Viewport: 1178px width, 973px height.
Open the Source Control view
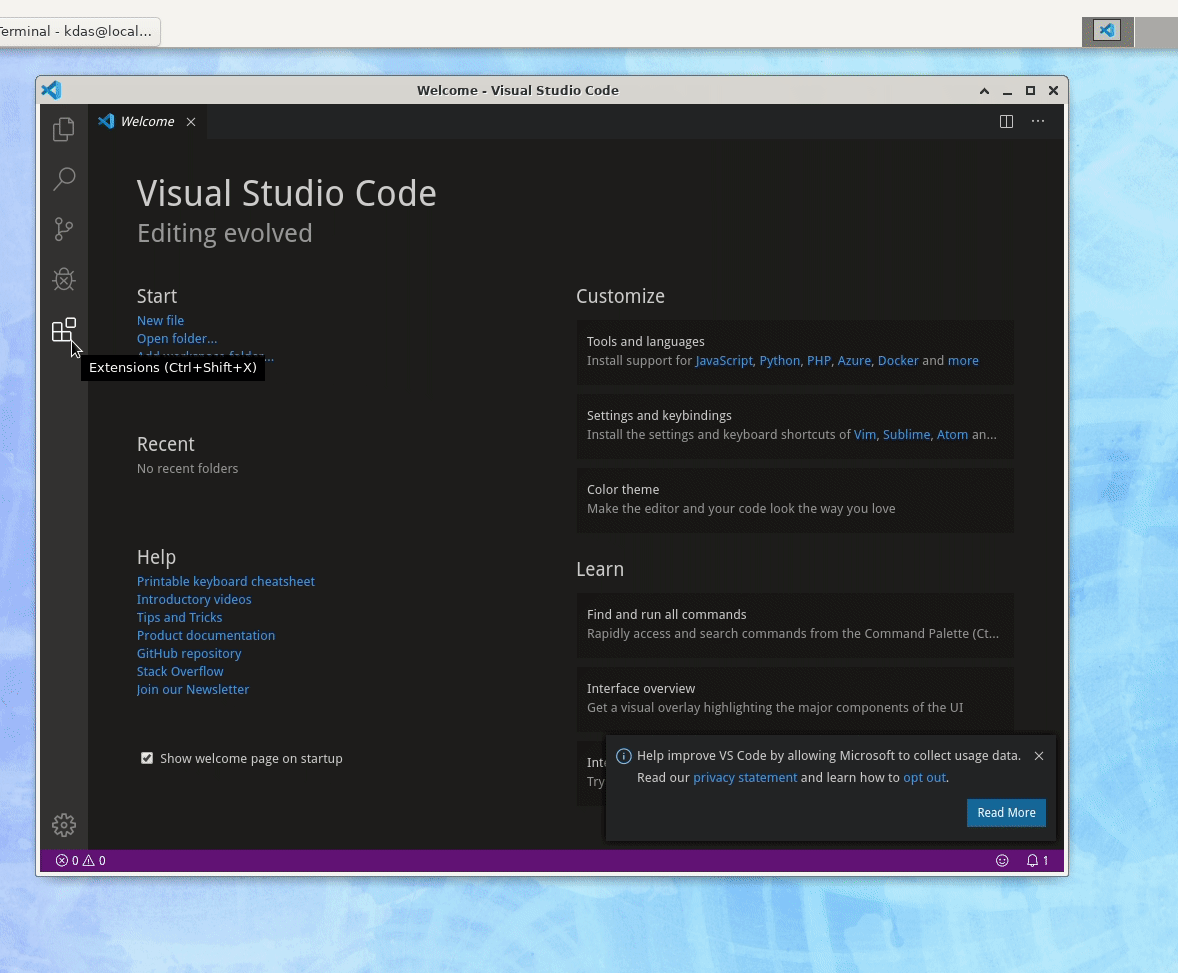(x=64, y=229)
